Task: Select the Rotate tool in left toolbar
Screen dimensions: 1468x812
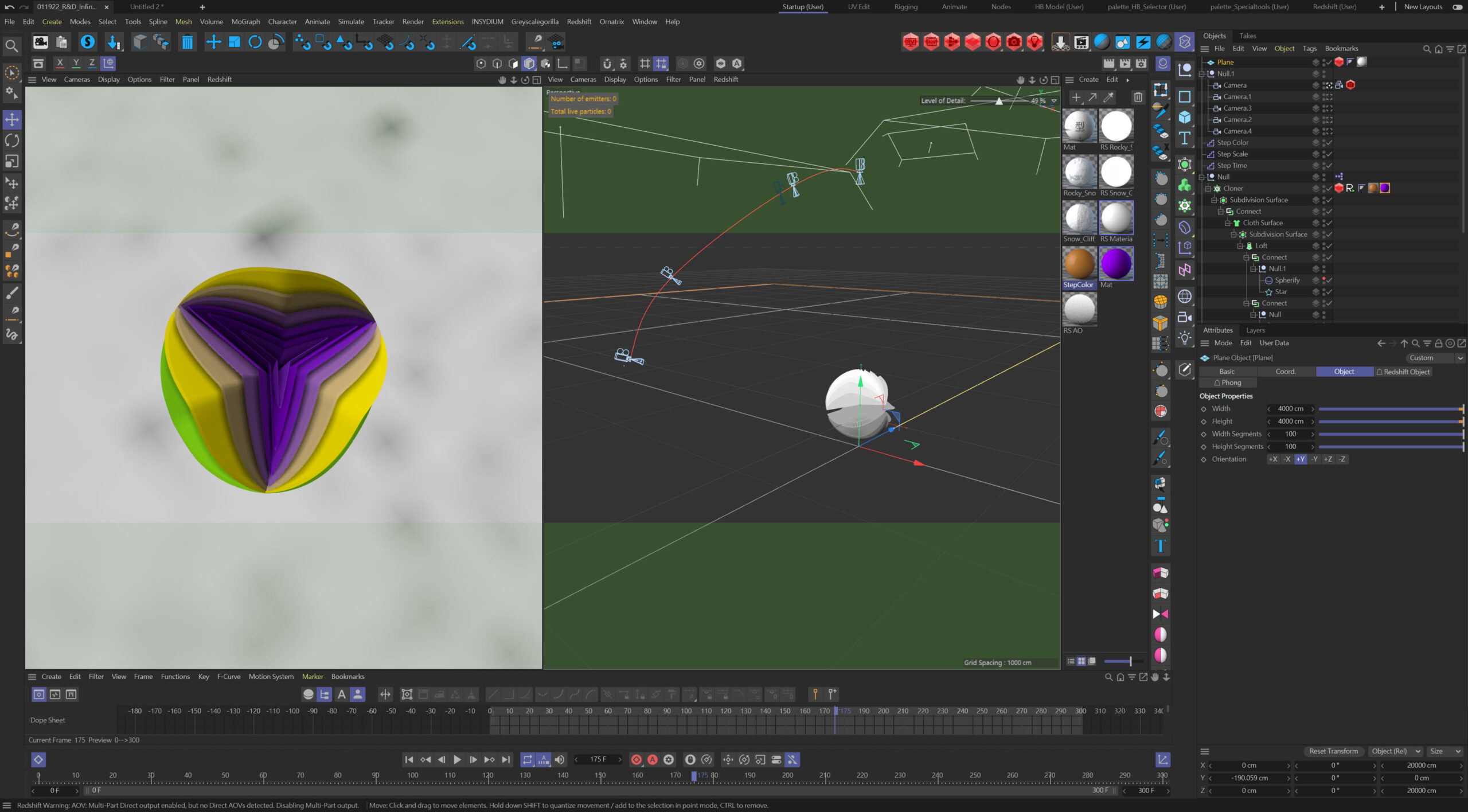Action: [12, 140]
